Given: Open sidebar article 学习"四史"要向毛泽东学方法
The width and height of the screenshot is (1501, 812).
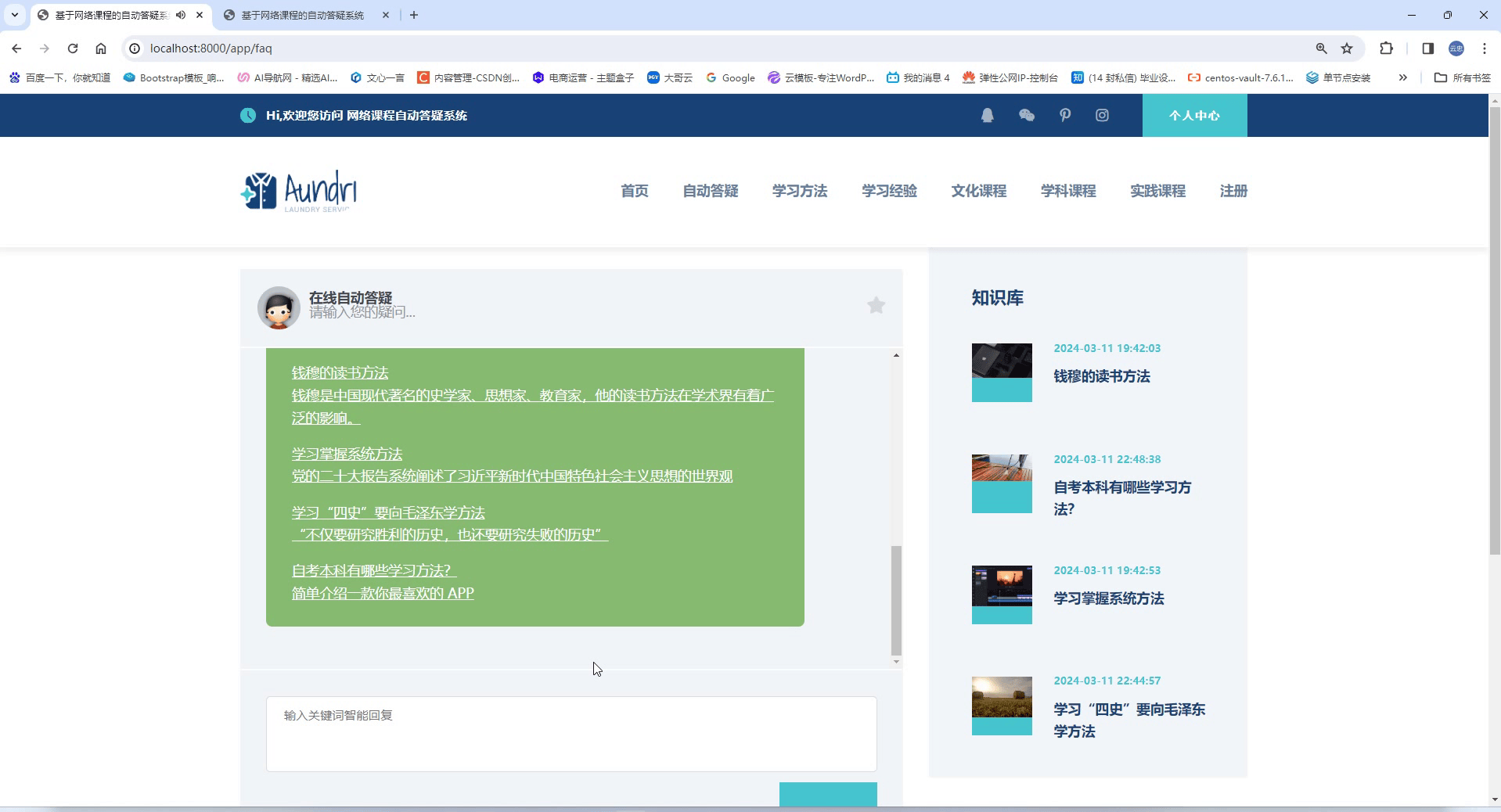Looking at the screenshot, I should [x=1129, y=720].
